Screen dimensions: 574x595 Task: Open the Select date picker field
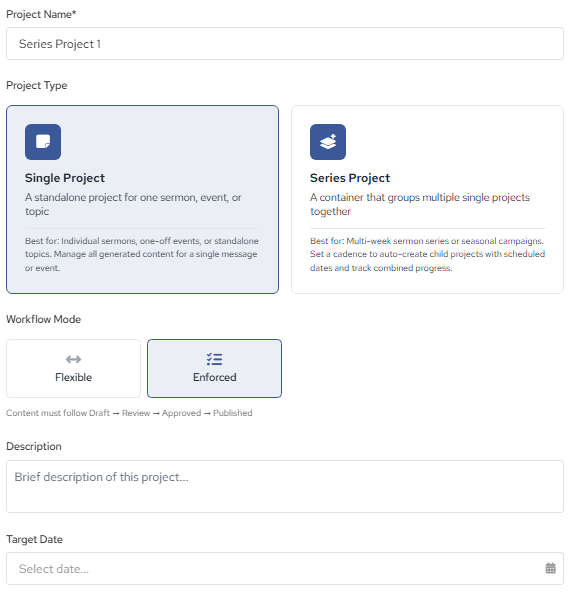[x=285, y=568]
